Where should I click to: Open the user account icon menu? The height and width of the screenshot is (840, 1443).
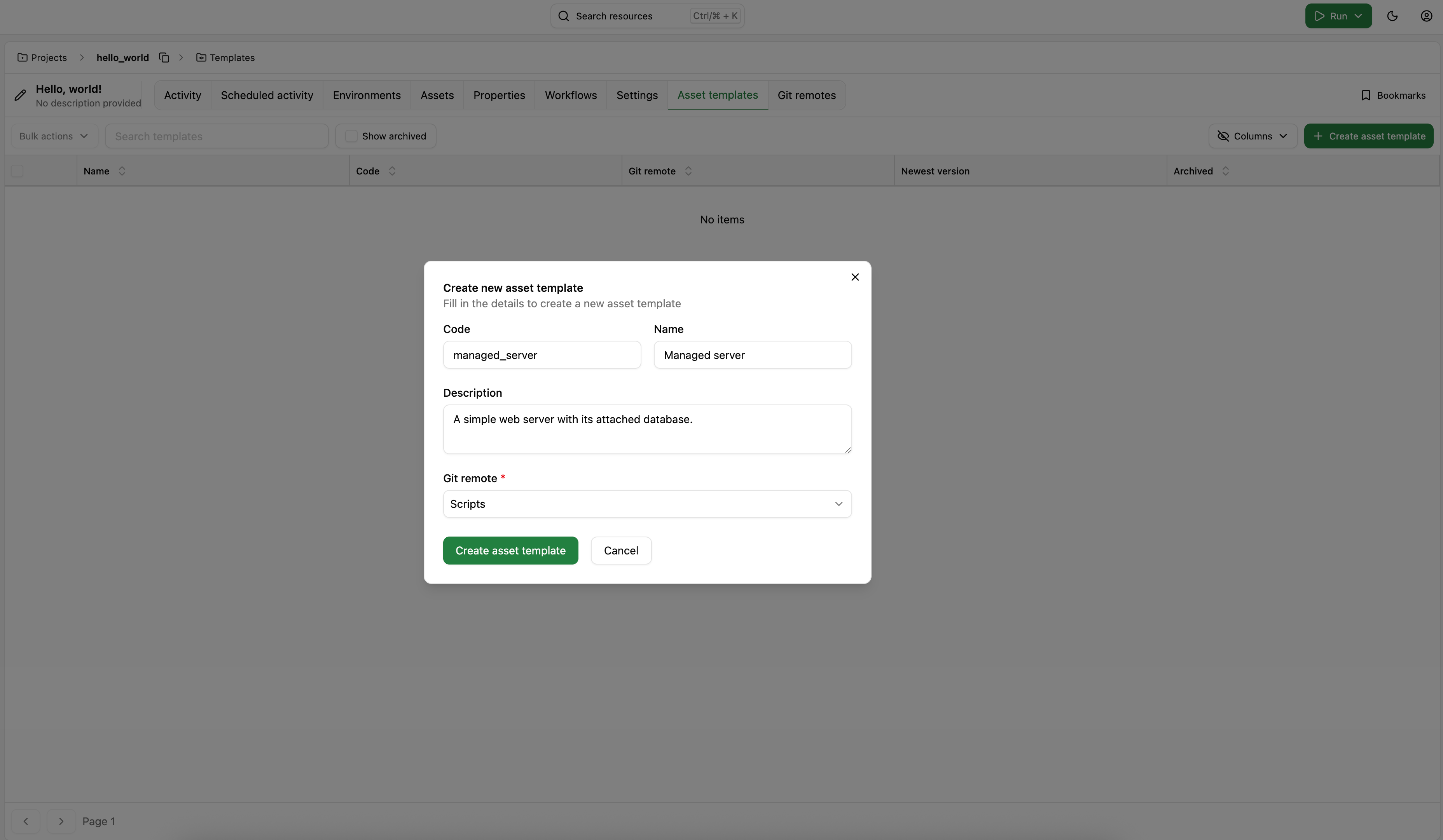pos(1426,16)
